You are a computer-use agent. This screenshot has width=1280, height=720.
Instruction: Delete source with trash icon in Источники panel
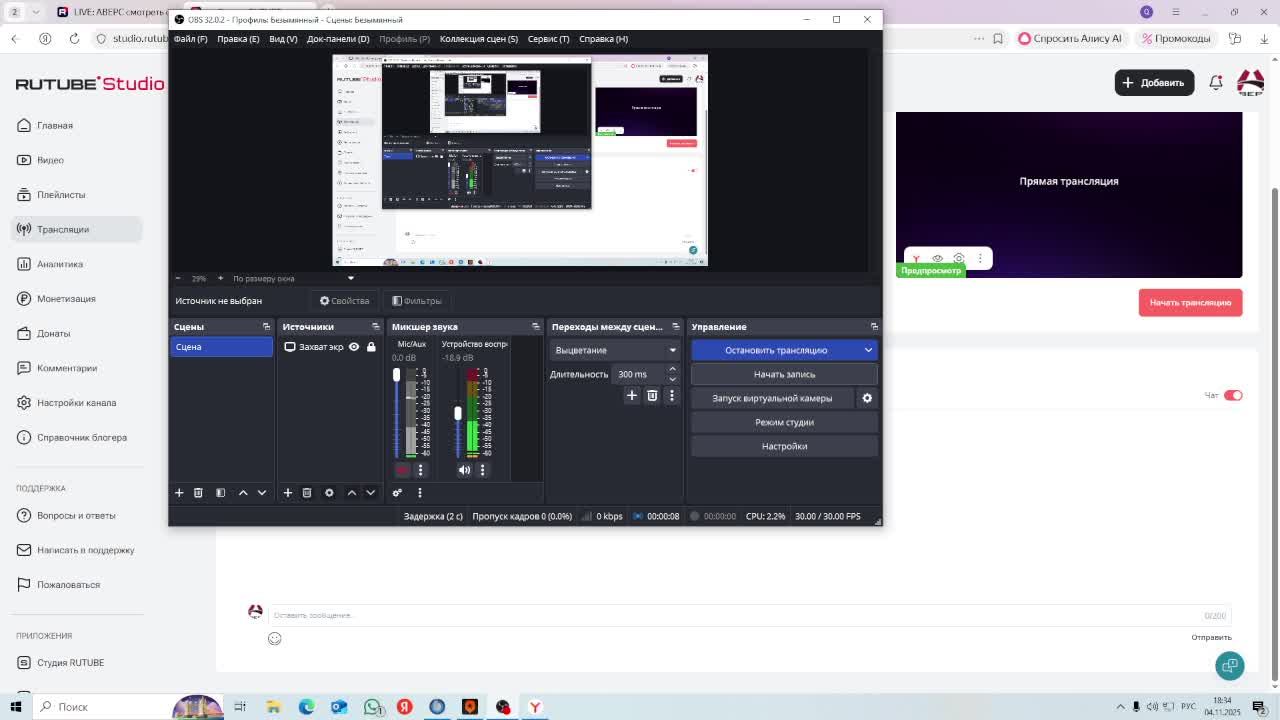[307, 492]
